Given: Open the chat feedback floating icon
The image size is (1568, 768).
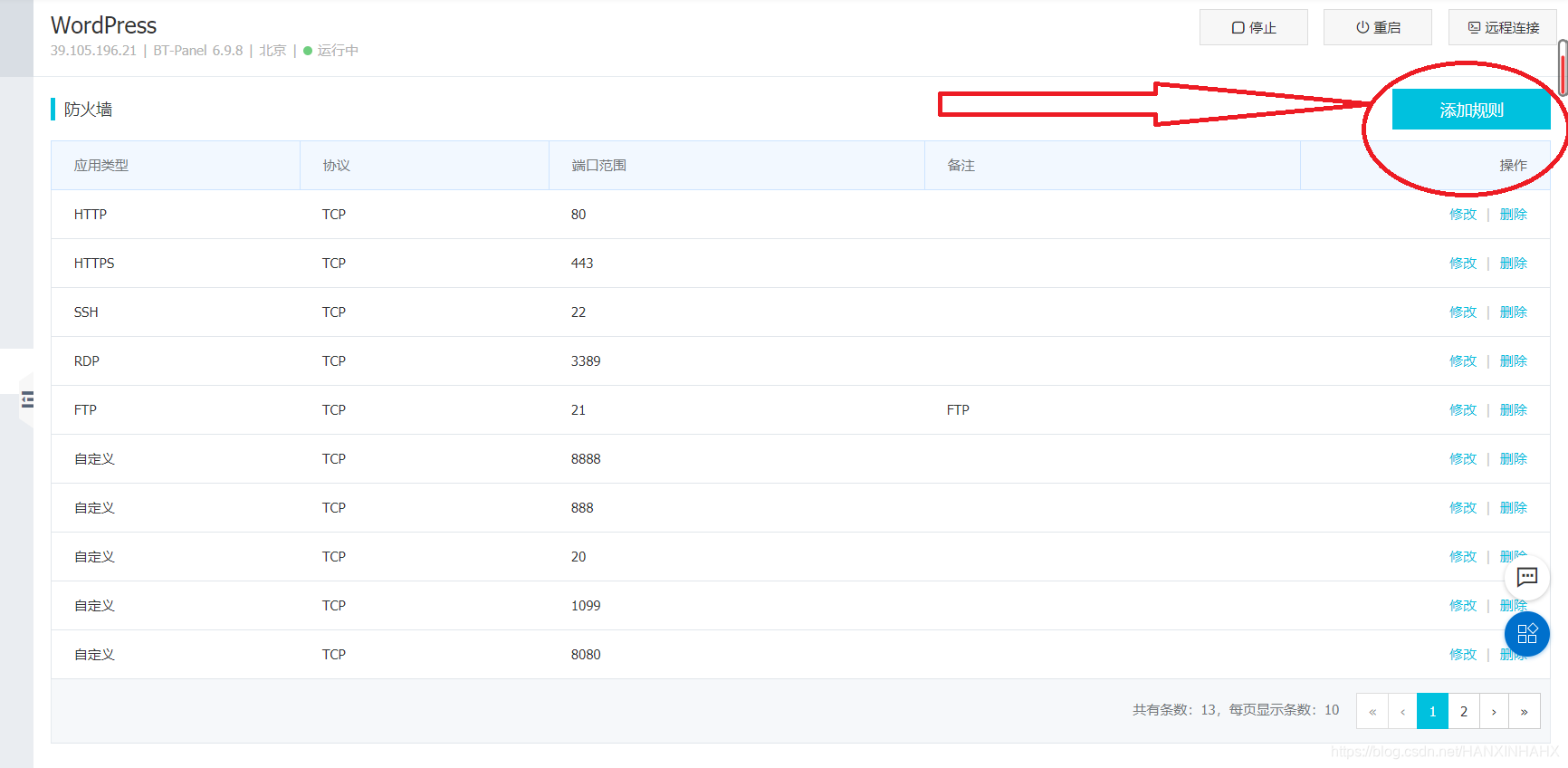Looking at the screenshot, I should click(1527, 577).
